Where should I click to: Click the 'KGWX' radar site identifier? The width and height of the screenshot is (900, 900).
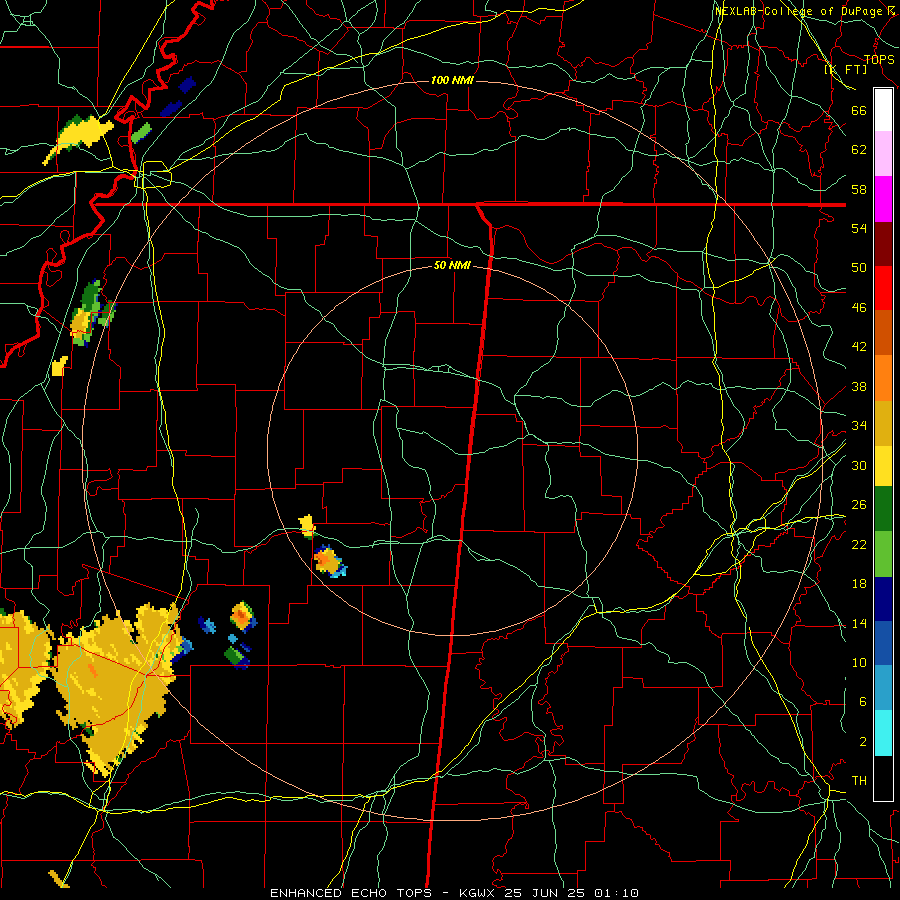click(479, 893)
